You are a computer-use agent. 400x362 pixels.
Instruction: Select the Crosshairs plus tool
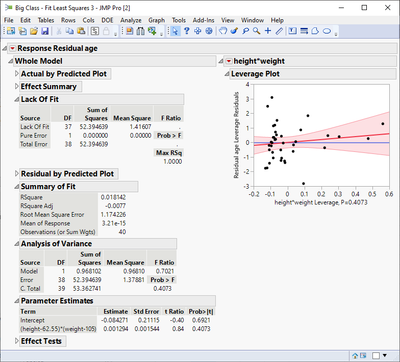(268, 31)
